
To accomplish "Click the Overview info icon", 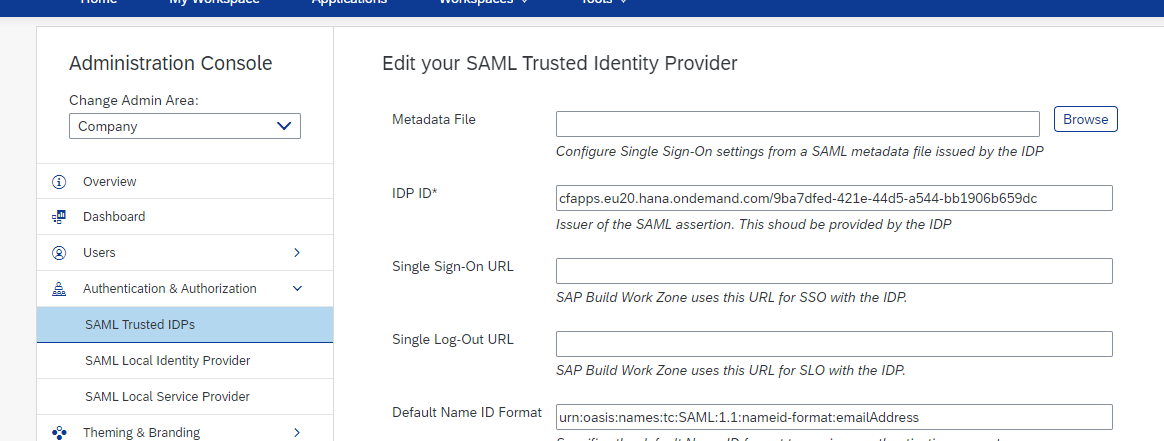I will pyautogui.click(x=59, y=182).
